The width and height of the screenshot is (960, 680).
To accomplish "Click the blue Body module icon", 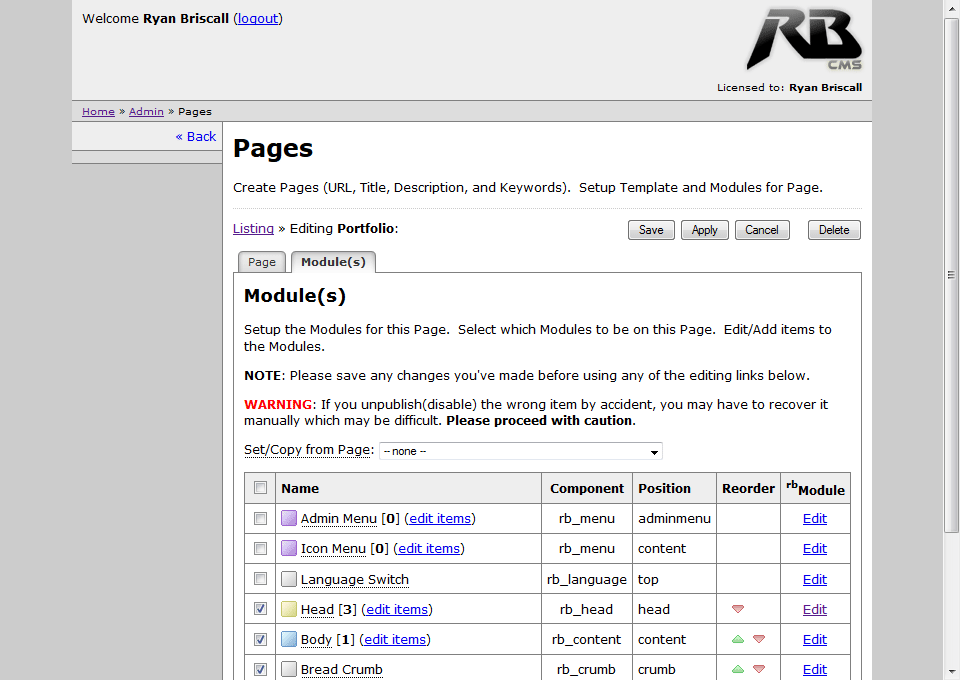I will 289,639.
